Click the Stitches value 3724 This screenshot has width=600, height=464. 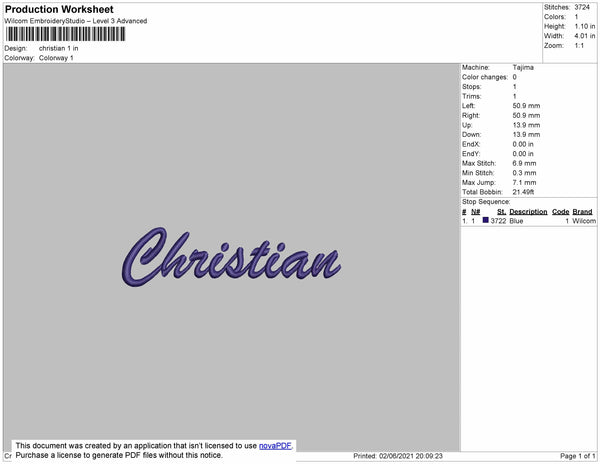[x=582, y=7]
